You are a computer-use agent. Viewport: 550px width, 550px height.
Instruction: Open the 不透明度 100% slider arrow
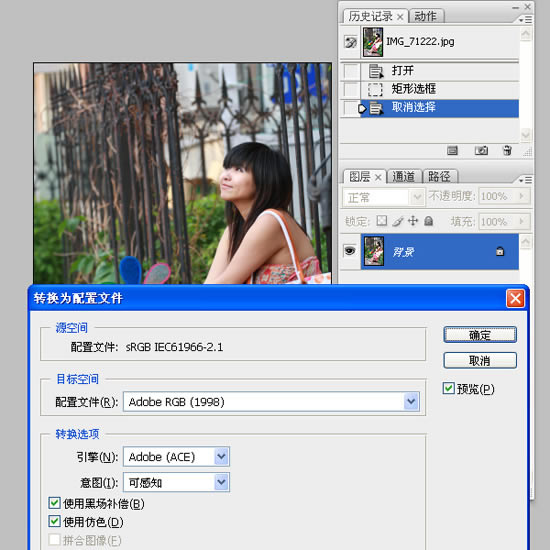pyautogui.click(x=522, y=196)
